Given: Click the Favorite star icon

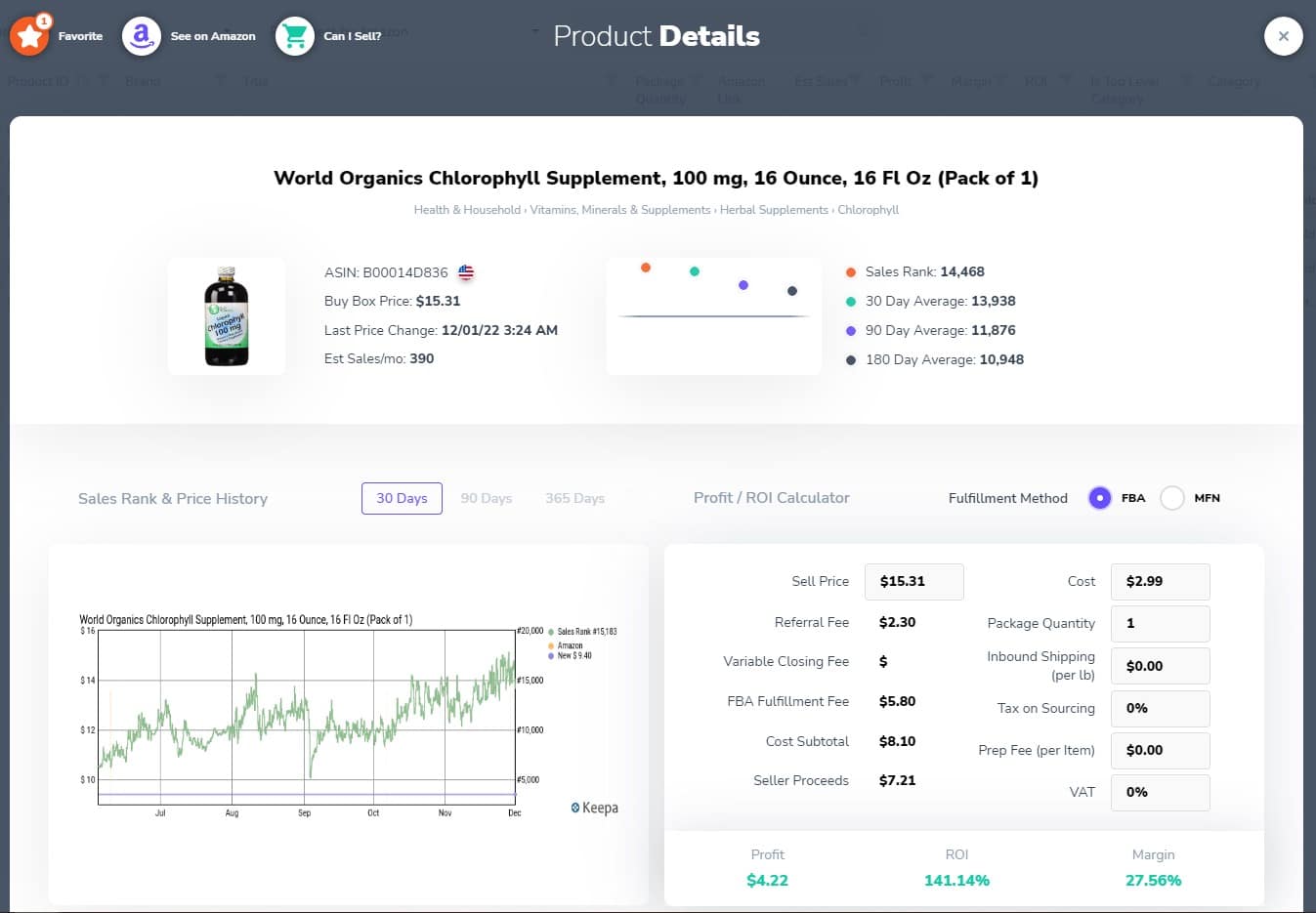Looking at the screenshot, I should [29, 36].
